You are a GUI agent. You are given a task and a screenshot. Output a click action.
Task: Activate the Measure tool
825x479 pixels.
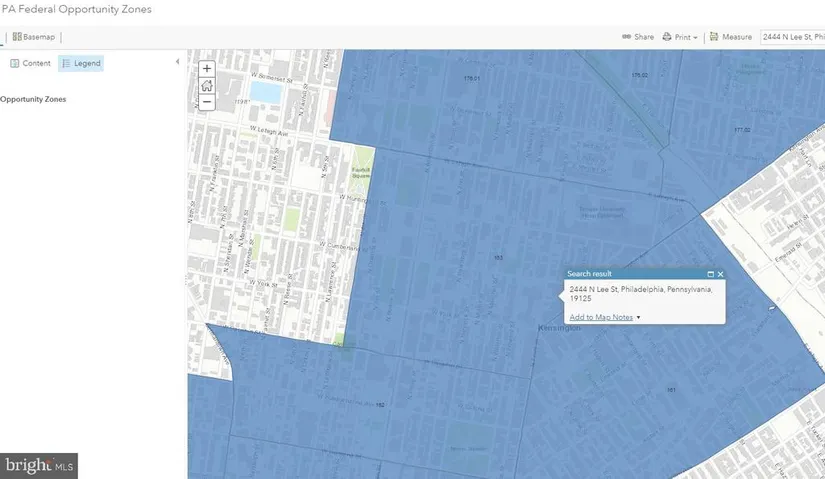coord(730,37)
